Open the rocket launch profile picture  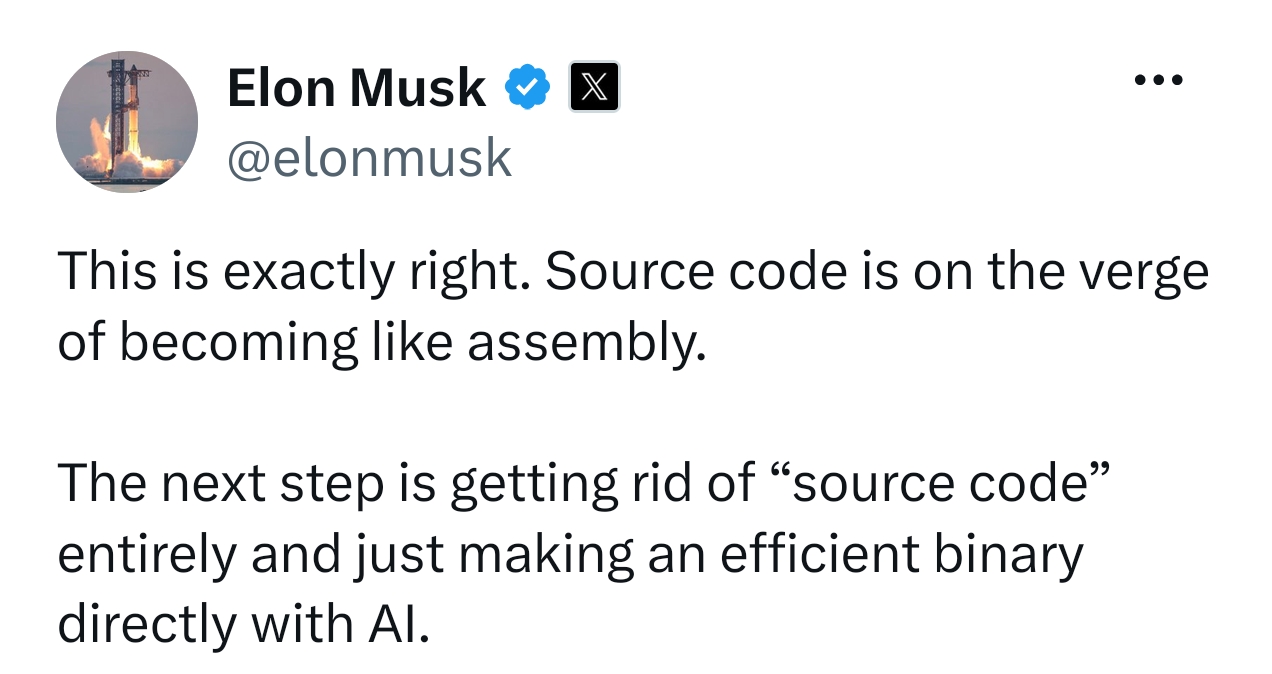click(127, 122)
